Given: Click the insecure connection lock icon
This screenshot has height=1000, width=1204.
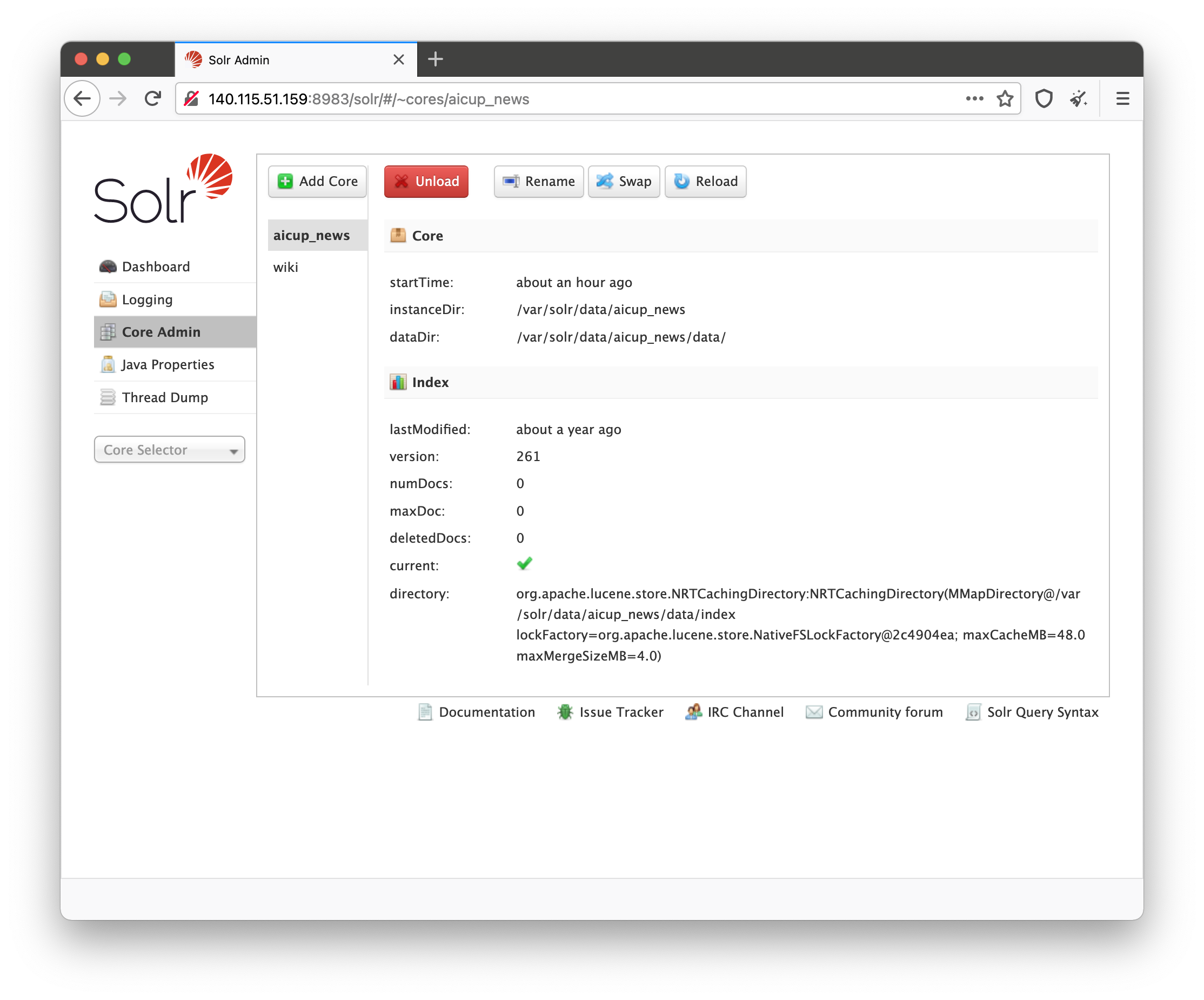Looking at the screenshot, I should (191, 98).
